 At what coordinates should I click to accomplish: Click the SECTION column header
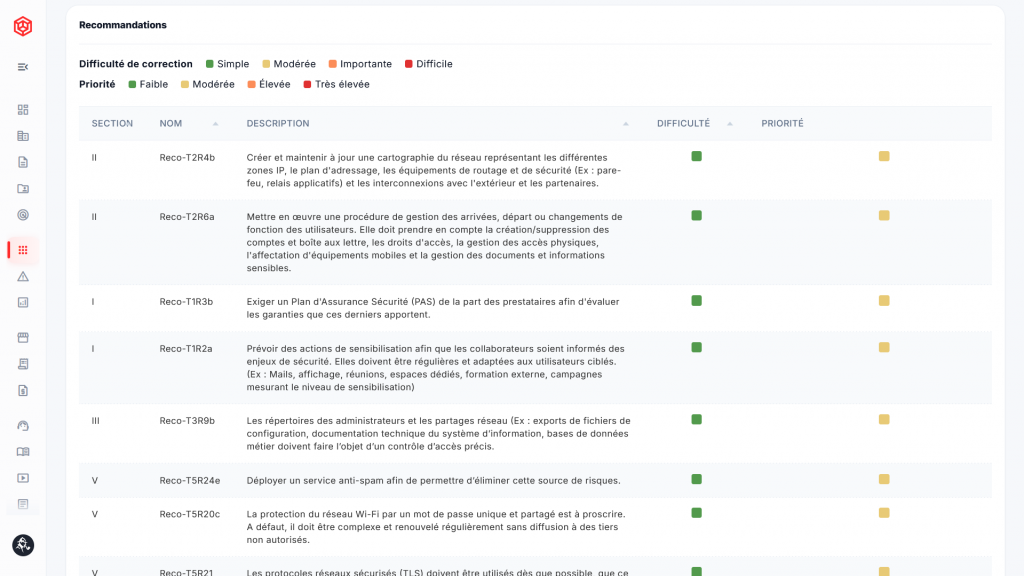[112, 123]
